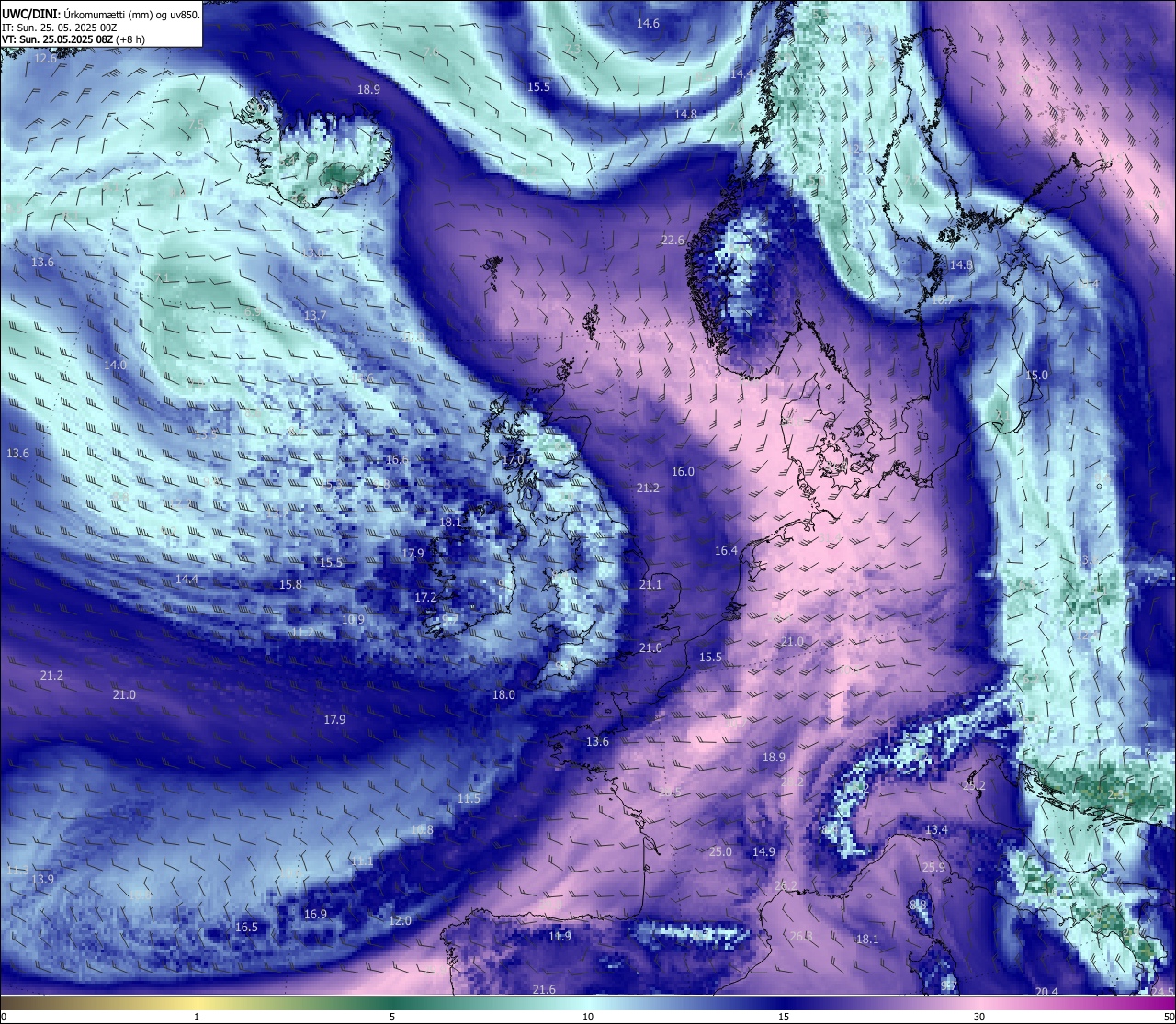1176x1024 pixels.
Task: Click the "10" label on the color scale
Action: pos(588,1017)
